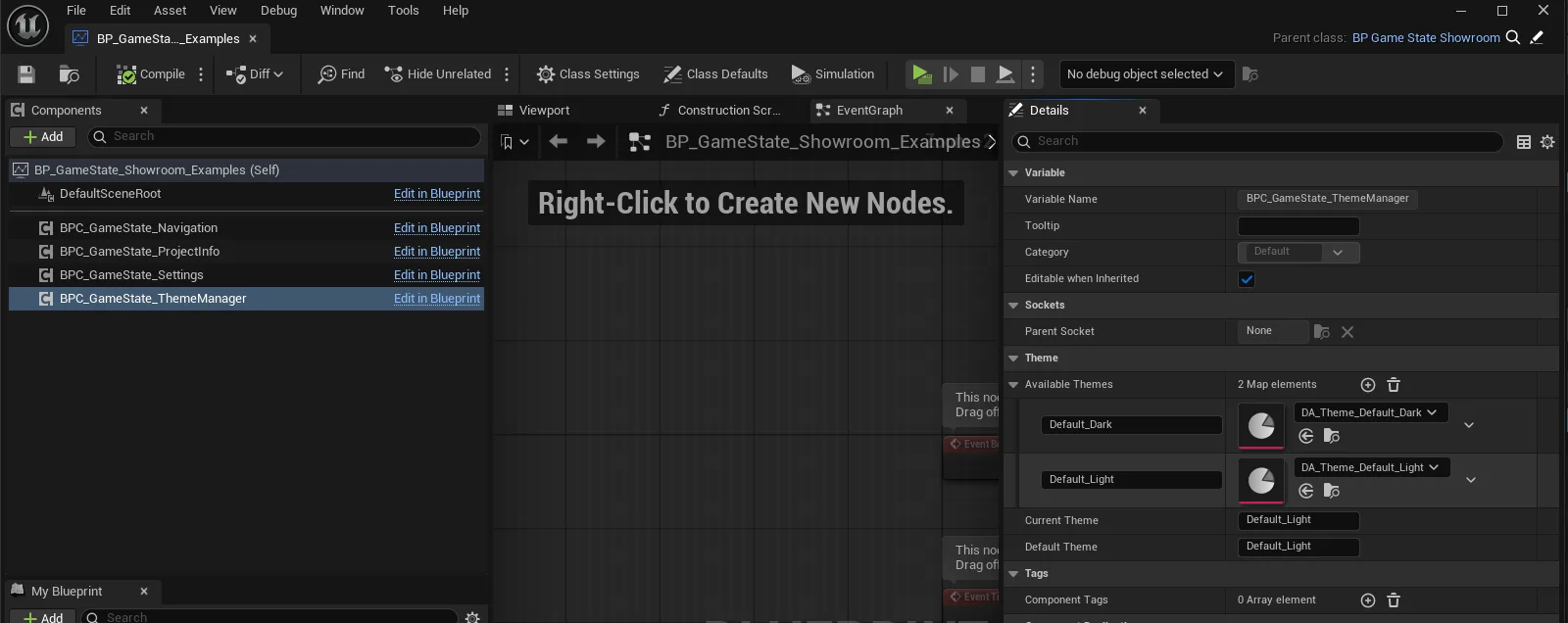
Task: Focus the Components search field
Action: (x=284, y=137)
